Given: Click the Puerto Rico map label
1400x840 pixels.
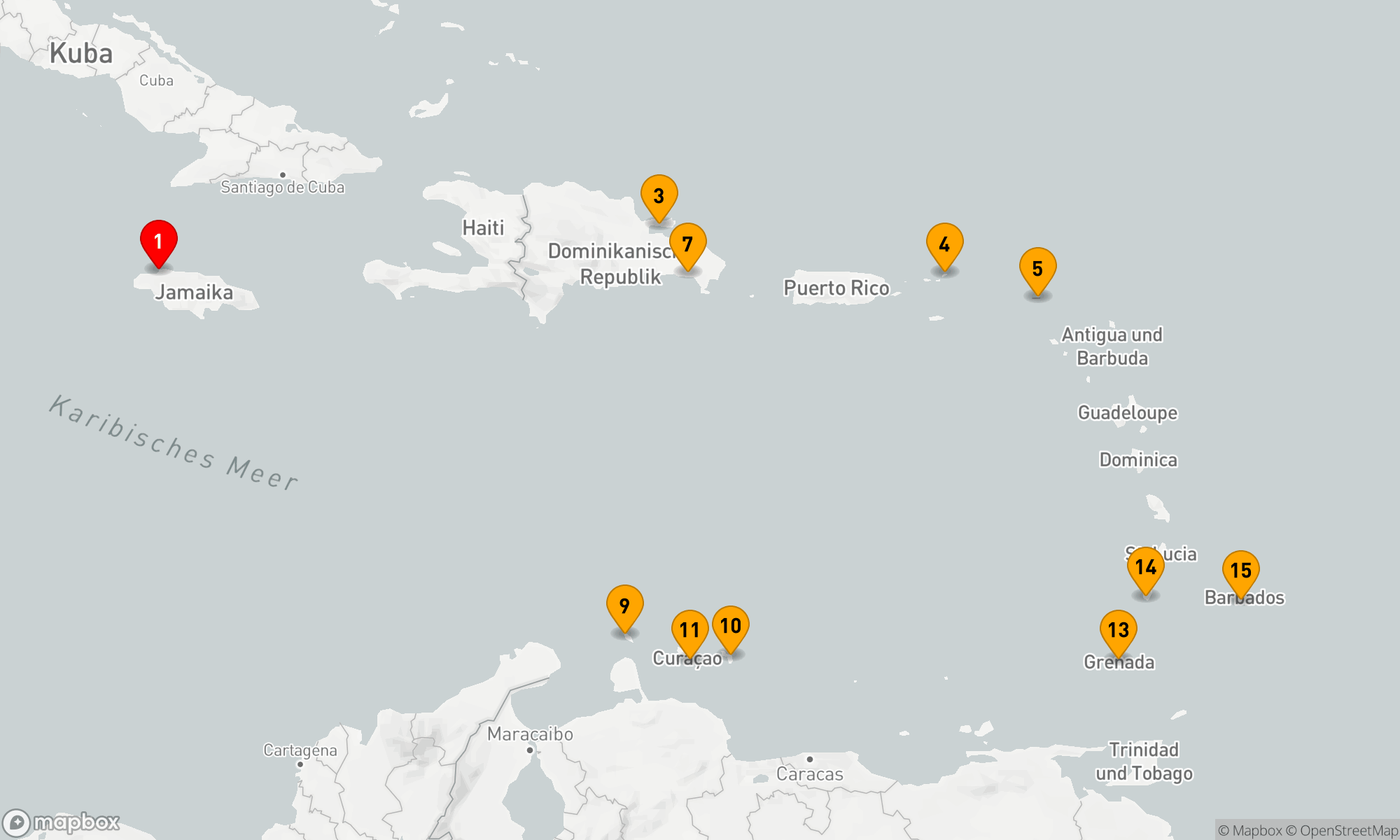Looking at the screenshot, I should [x=836, y=288].
